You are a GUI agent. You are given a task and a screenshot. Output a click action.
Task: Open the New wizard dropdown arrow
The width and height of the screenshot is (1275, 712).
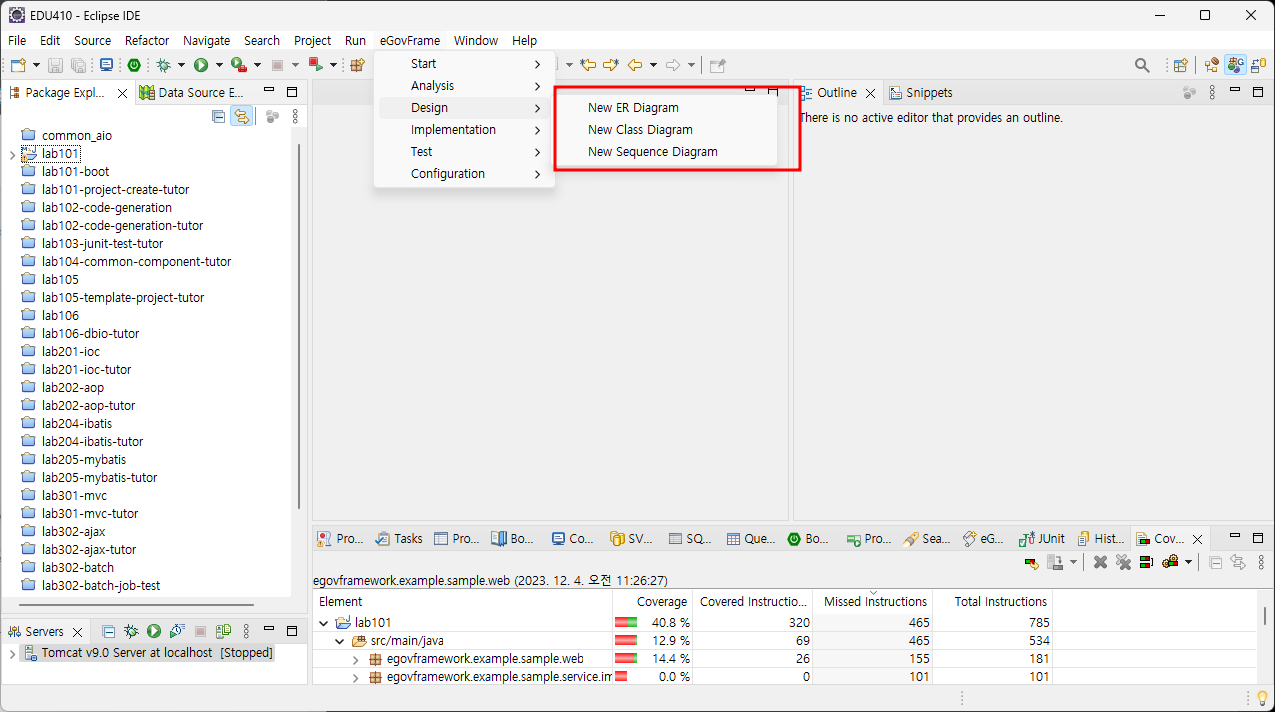(36, 65)
